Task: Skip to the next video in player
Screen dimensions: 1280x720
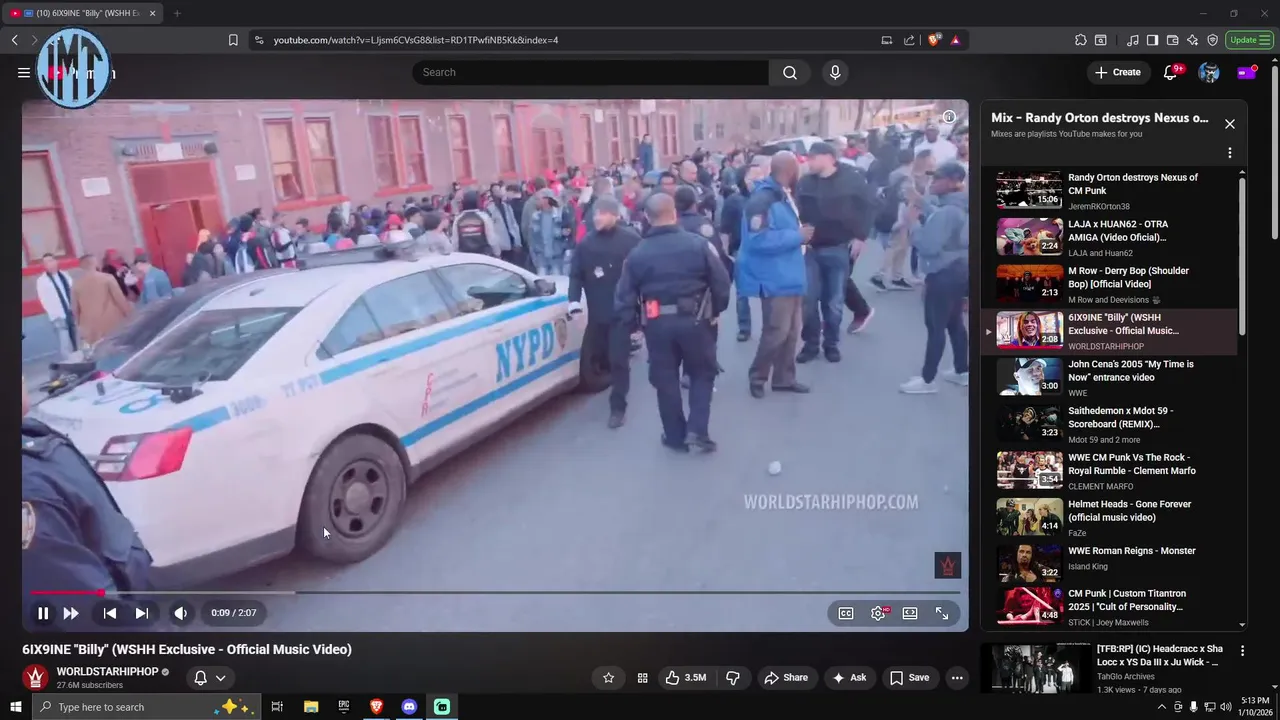Action: [142, 613]
